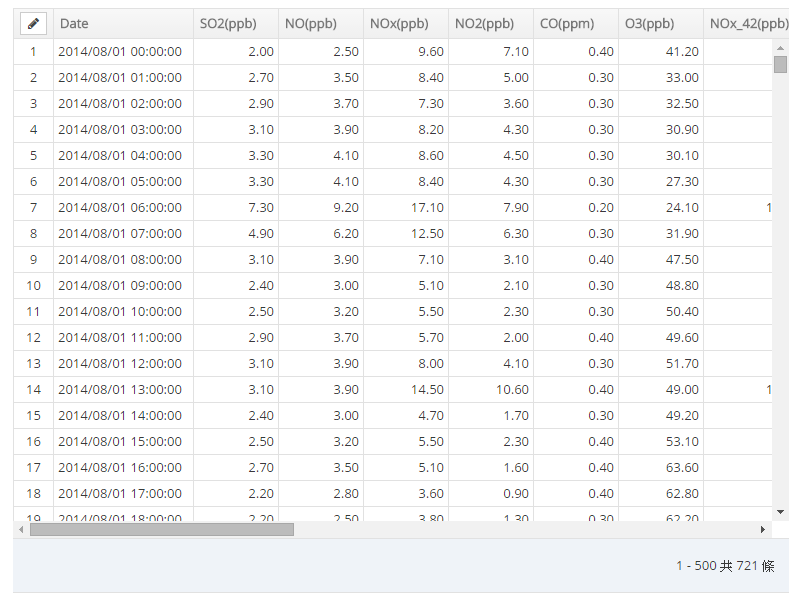Click NOx value 14.50 in row 14

[406, 389]
